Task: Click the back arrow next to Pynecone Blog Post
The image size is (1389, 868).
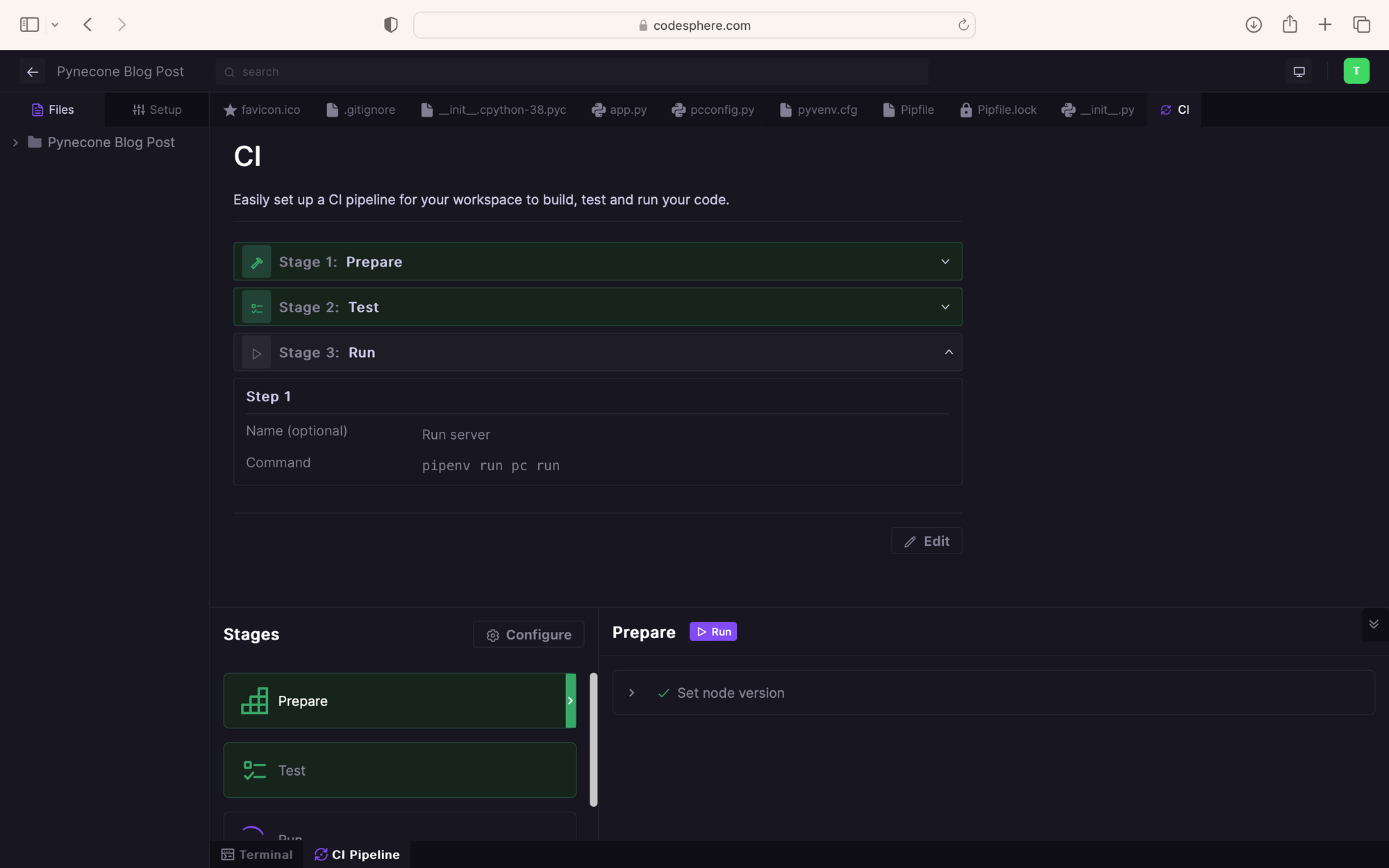Action: click(33, 72)
